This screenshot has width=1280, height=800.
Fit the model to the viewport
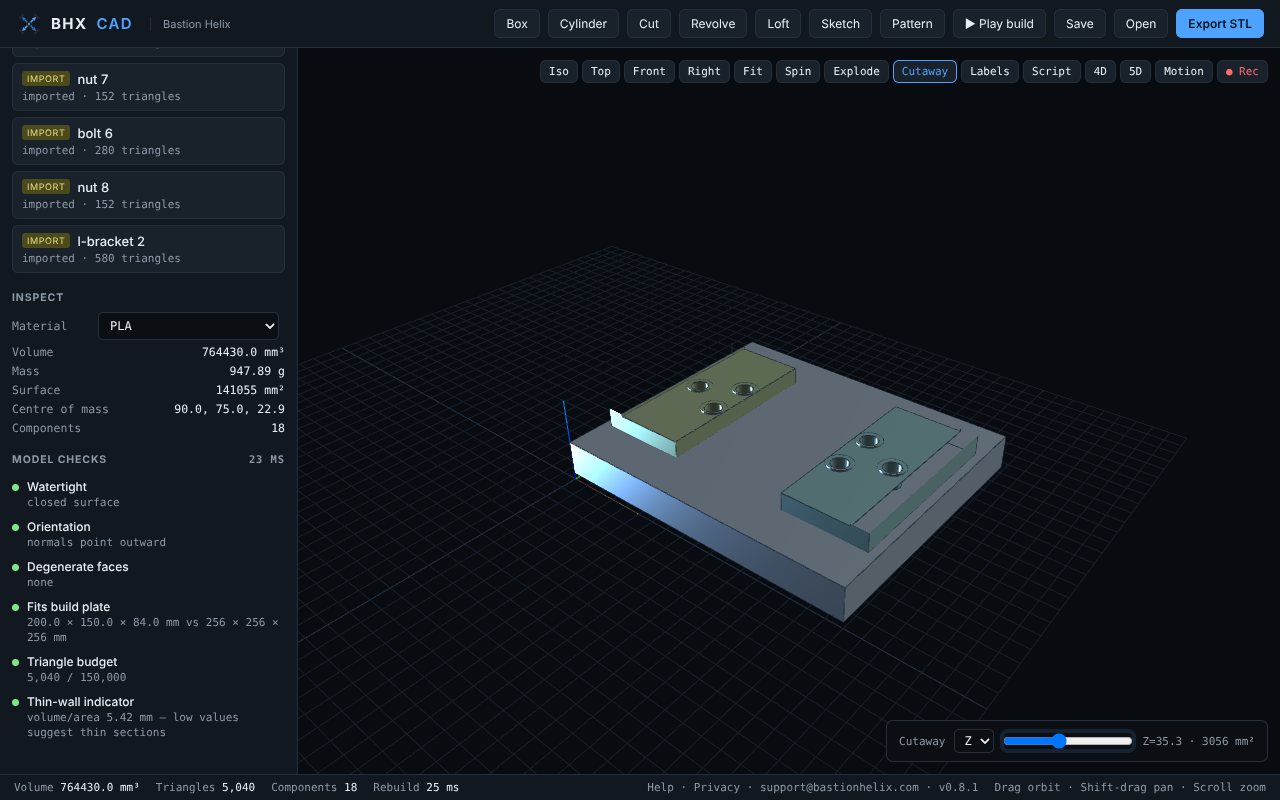(x=753, y=71)
